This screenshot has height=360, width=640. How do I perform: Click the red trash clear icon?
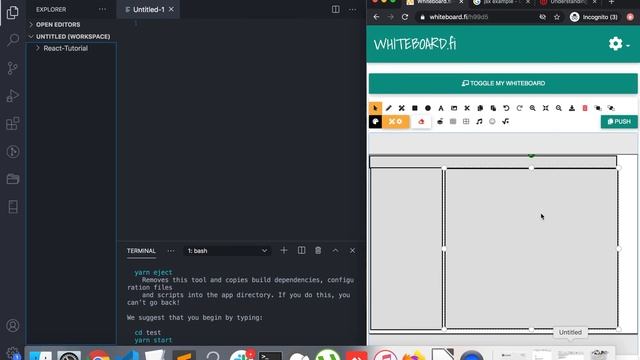pos(585,108)
